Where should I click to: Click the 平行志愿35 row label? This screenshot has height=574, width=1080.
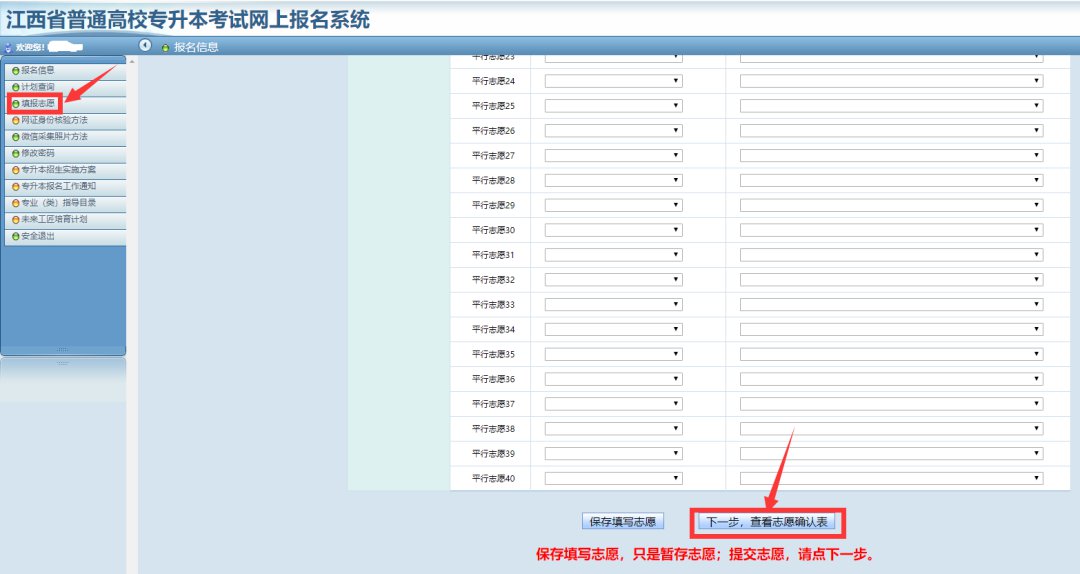tap(493, 354)
